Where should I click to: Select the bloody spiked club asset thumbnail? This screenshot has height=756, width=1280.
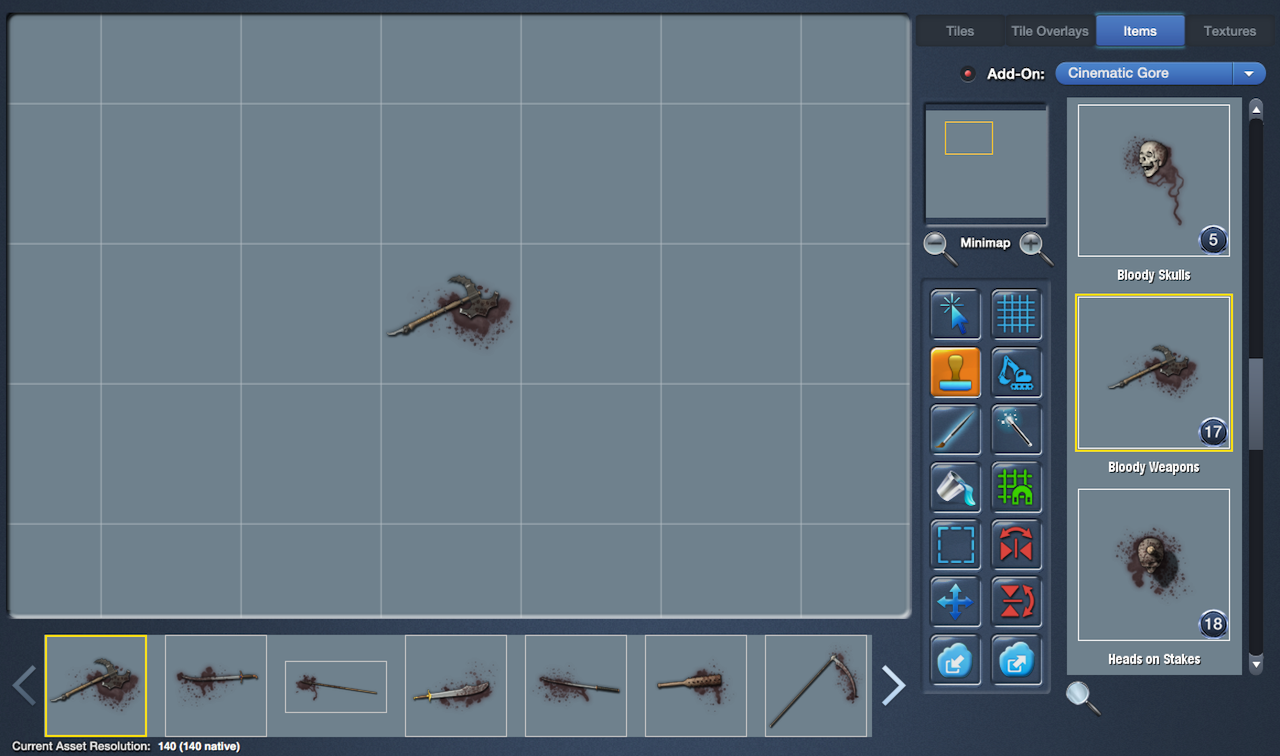696,686
